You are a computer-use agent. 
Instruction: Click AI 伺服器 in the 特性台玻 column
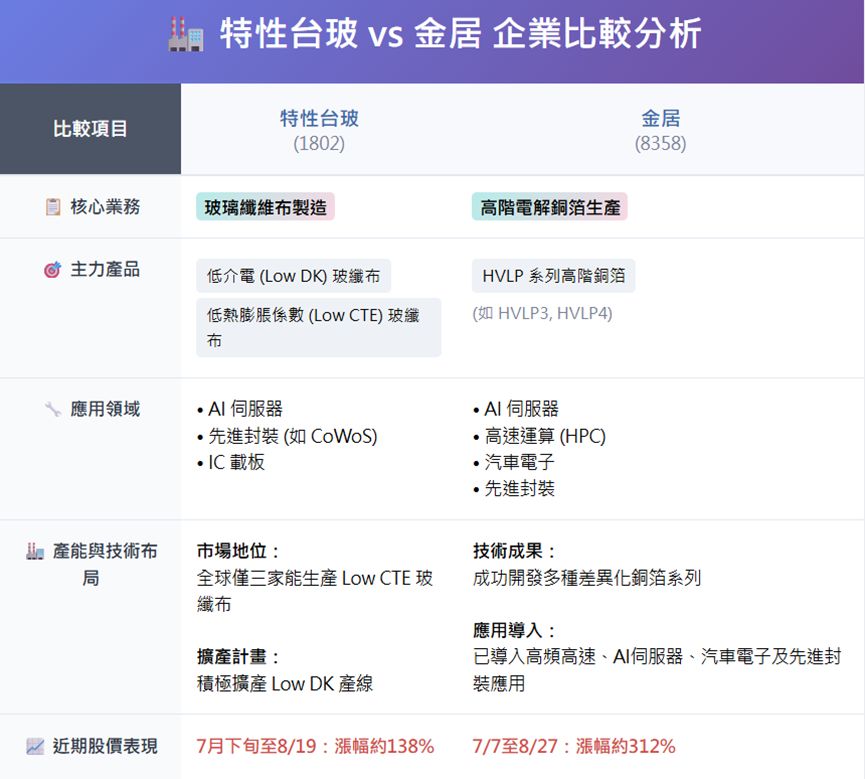[240, 409]
